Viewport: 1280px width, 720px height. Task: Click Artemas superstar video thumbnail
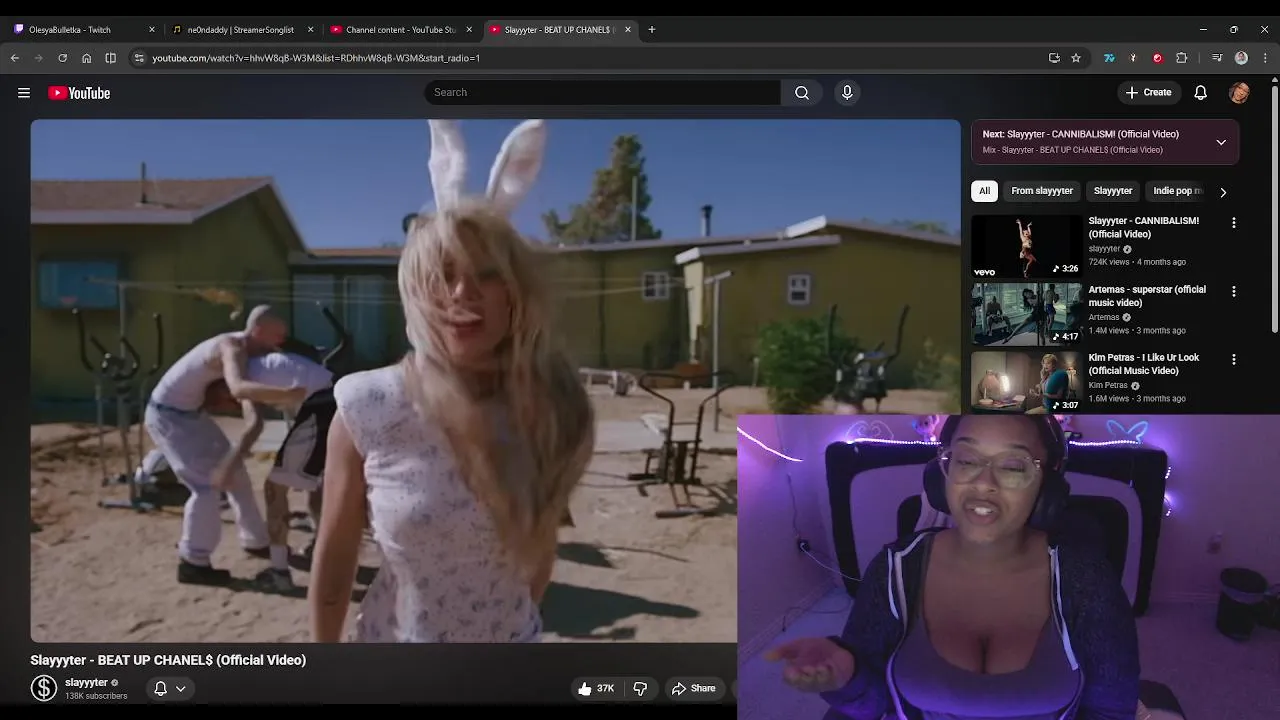(1027, 314)
